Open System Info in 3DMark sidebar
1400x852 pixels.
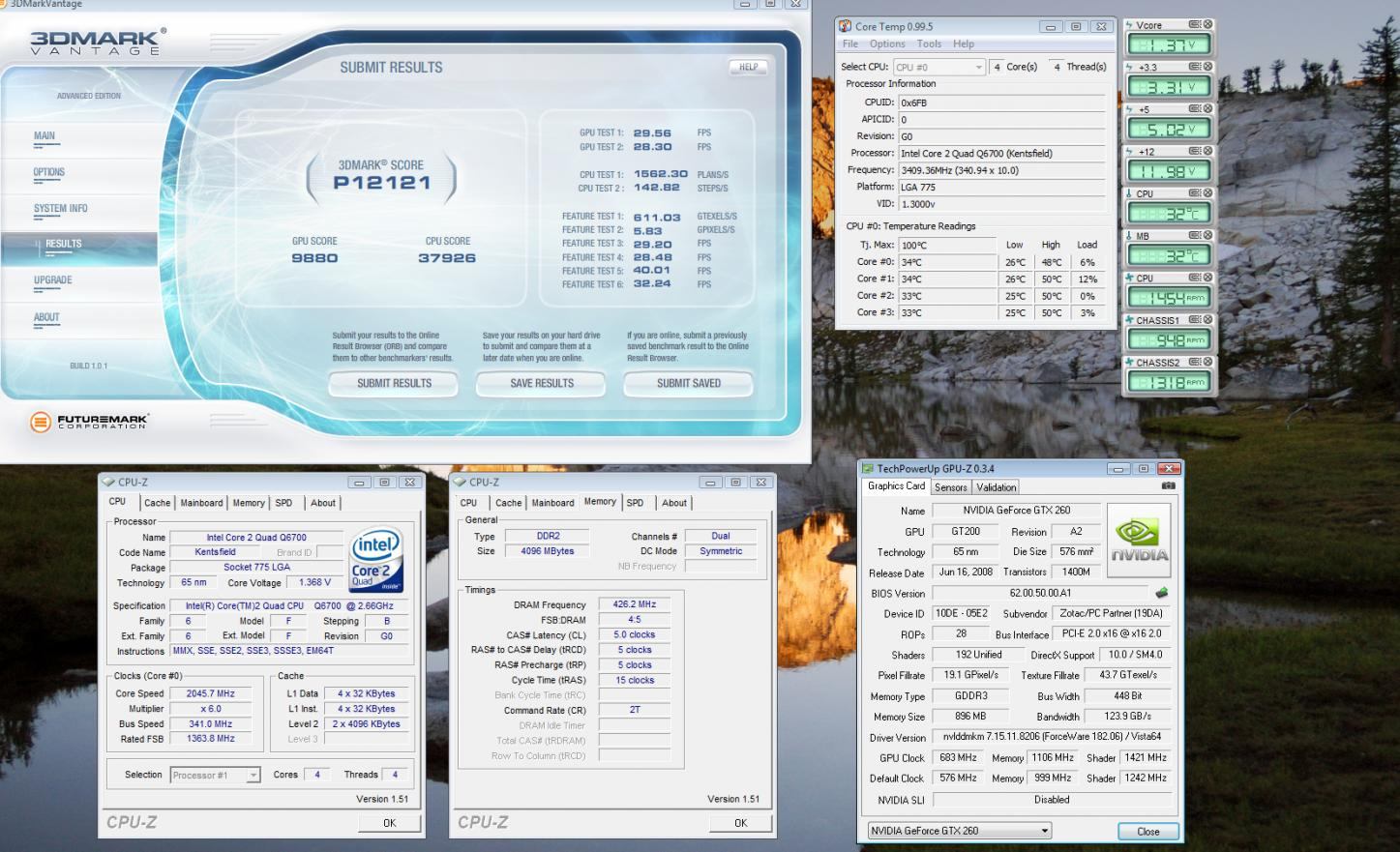60,209
